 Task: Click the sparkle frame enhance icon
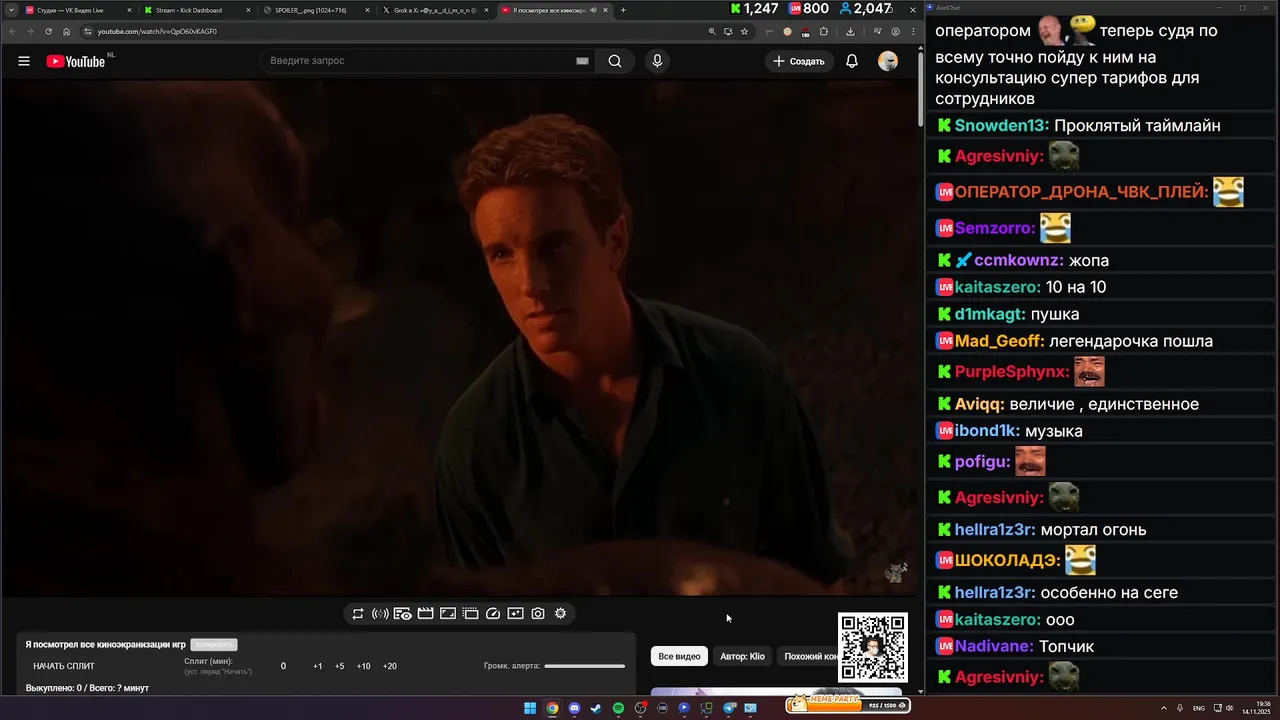(515, 614)
